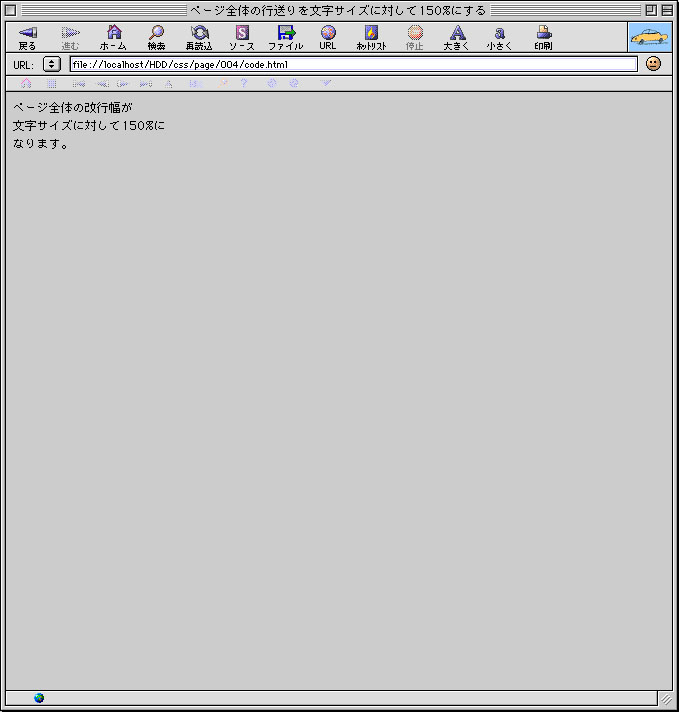Click the checkmark icon in link bar
The width and height of the screenshot is (679, 712).
(326, 83)
